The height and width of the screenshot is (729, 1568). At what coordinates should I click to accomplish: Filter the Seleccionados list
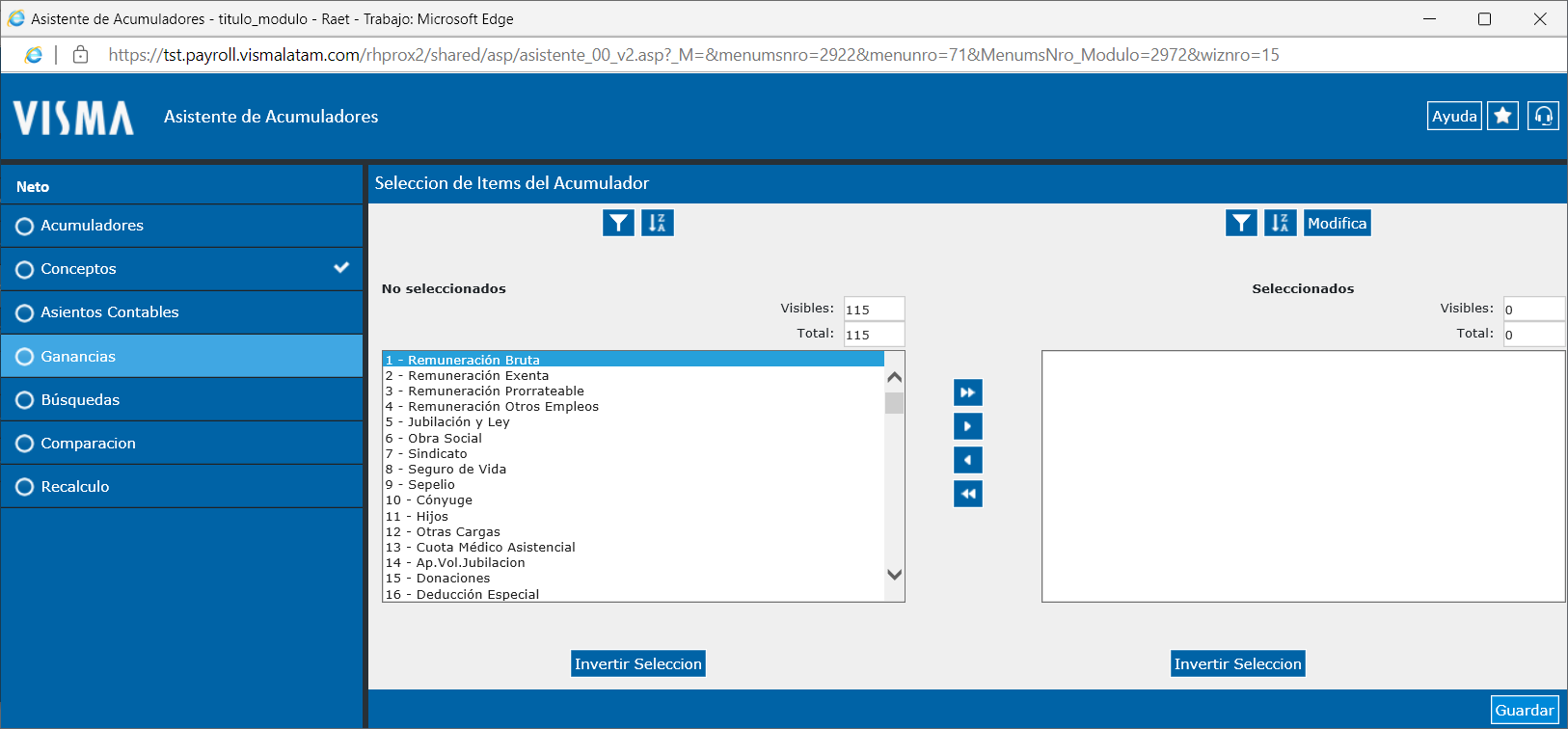pos(1241,223)
